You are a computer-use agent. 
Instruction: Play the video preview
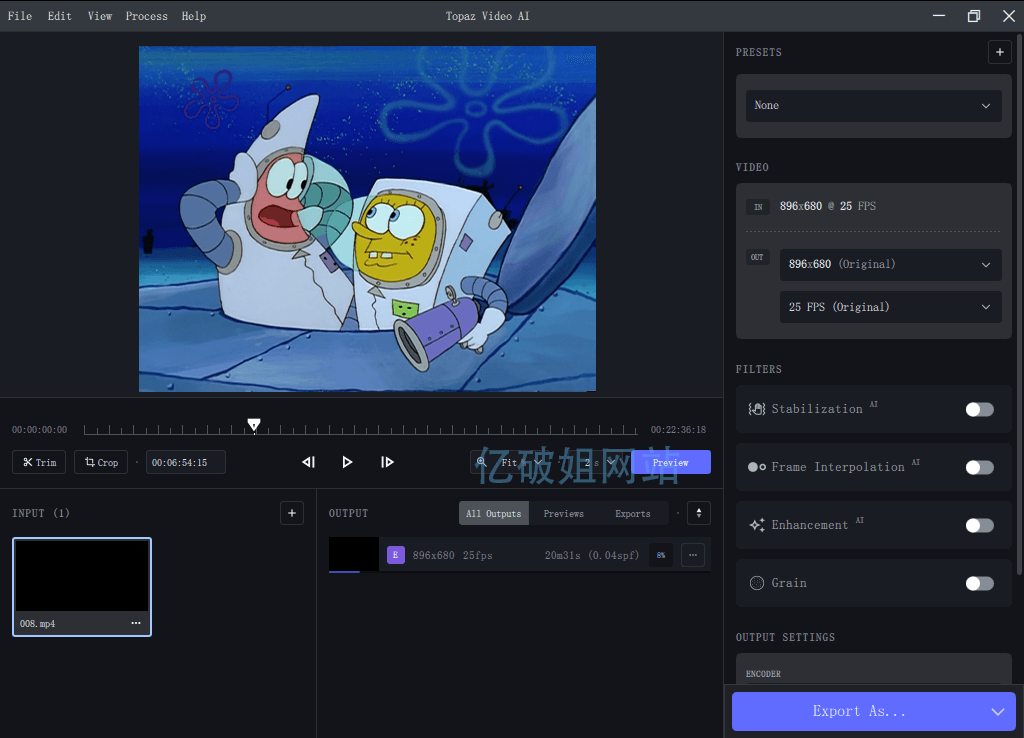coord(347,462)
